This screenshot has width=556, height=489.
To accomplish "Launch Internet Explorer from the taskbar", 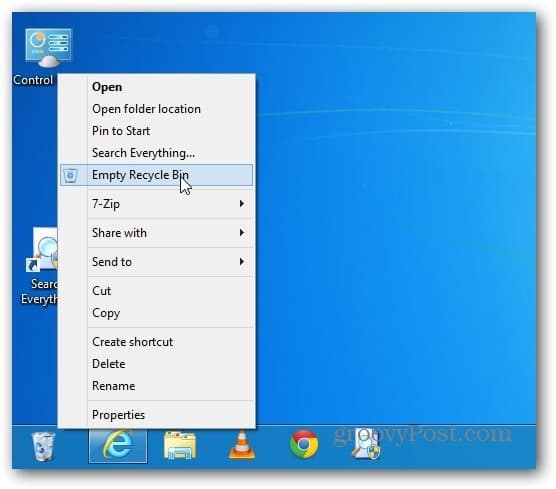I will click(118, 445).
